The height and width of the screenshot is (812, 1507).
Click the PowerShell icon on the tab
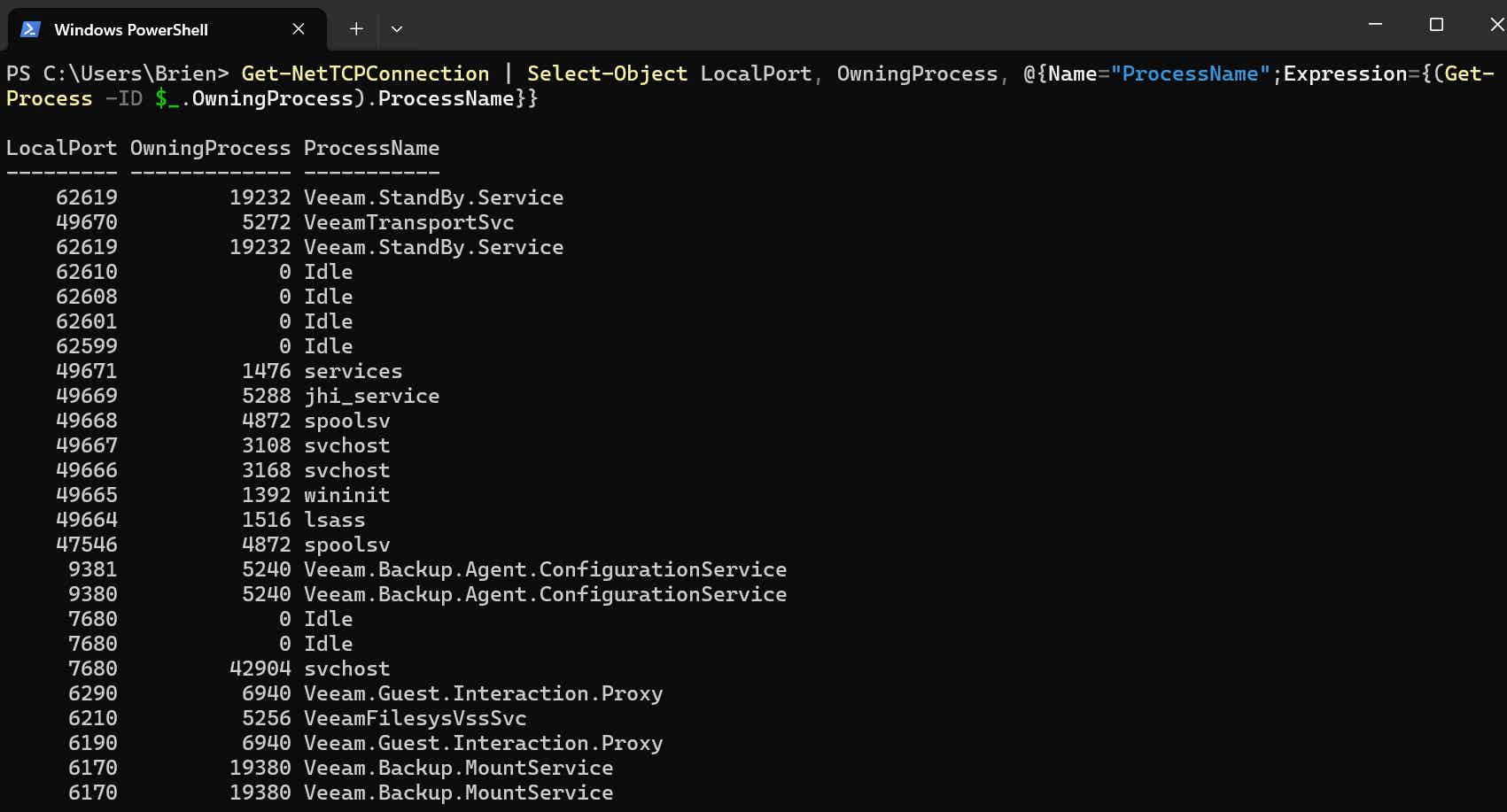[x=30, y=29]
